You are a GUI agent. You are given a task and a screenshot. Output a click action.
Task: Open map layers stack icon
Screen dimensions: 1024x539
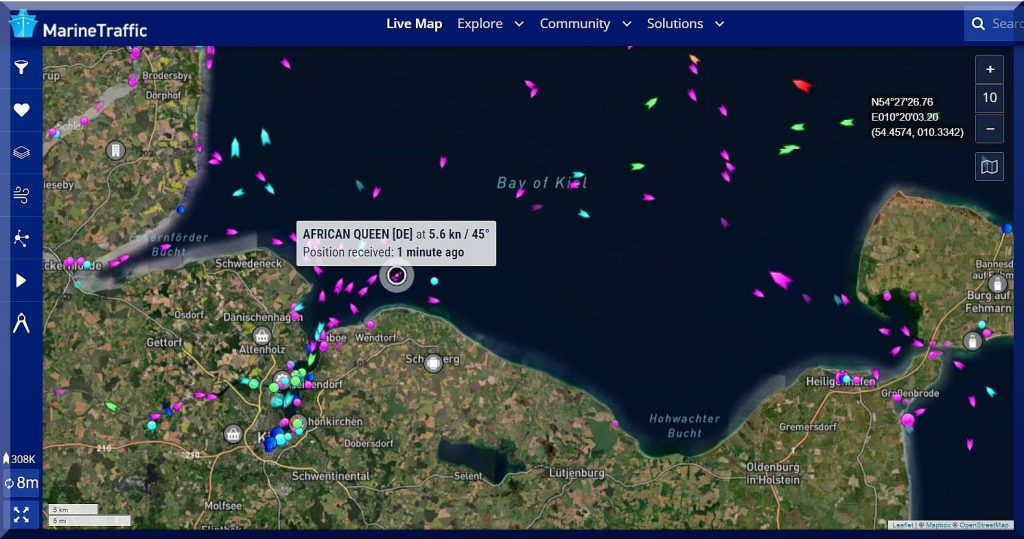(x=22, y=152)
